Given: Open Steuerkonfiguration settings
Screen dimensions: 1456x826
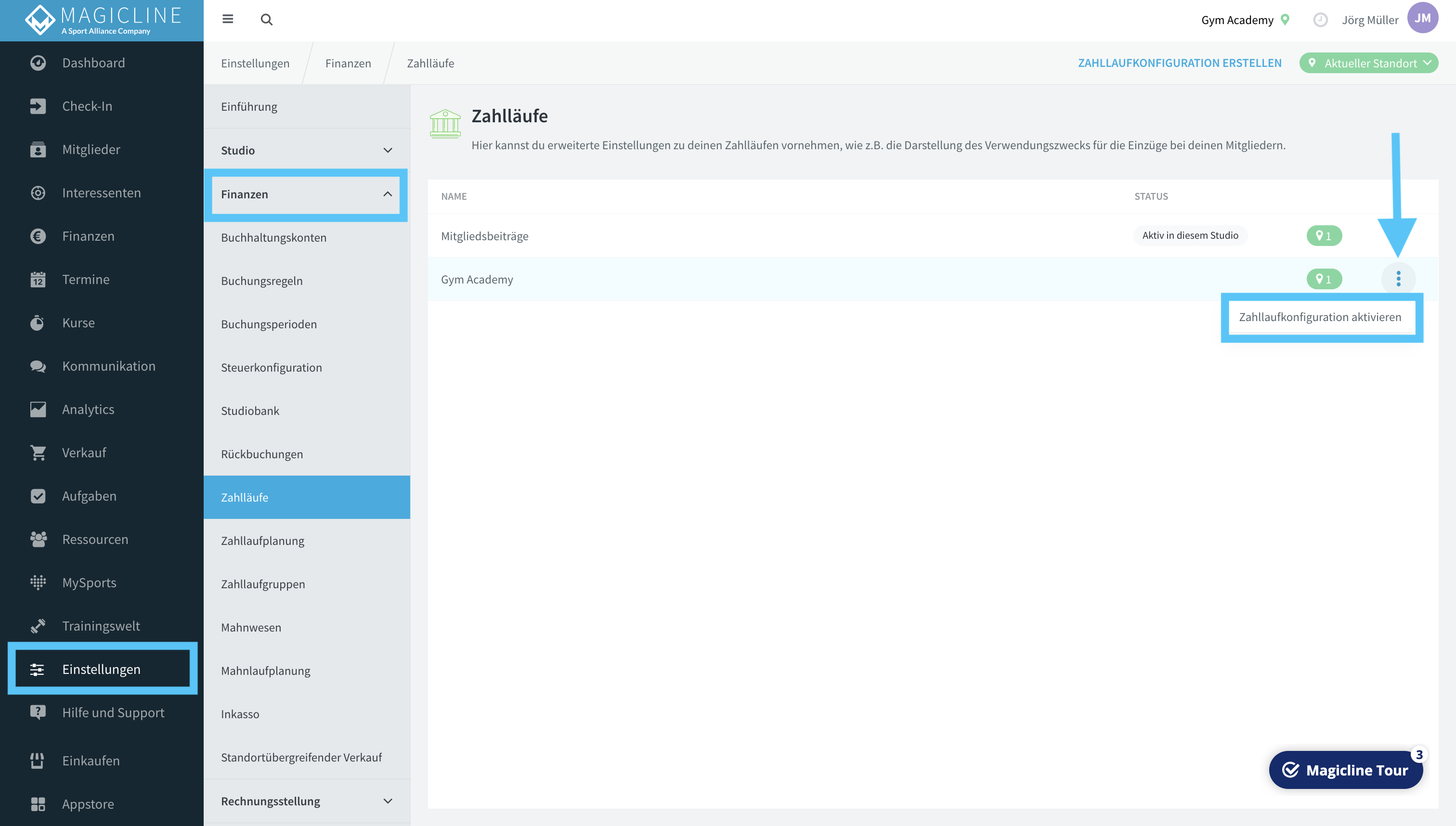Looking at the screenshot, I should click(306, 368).
